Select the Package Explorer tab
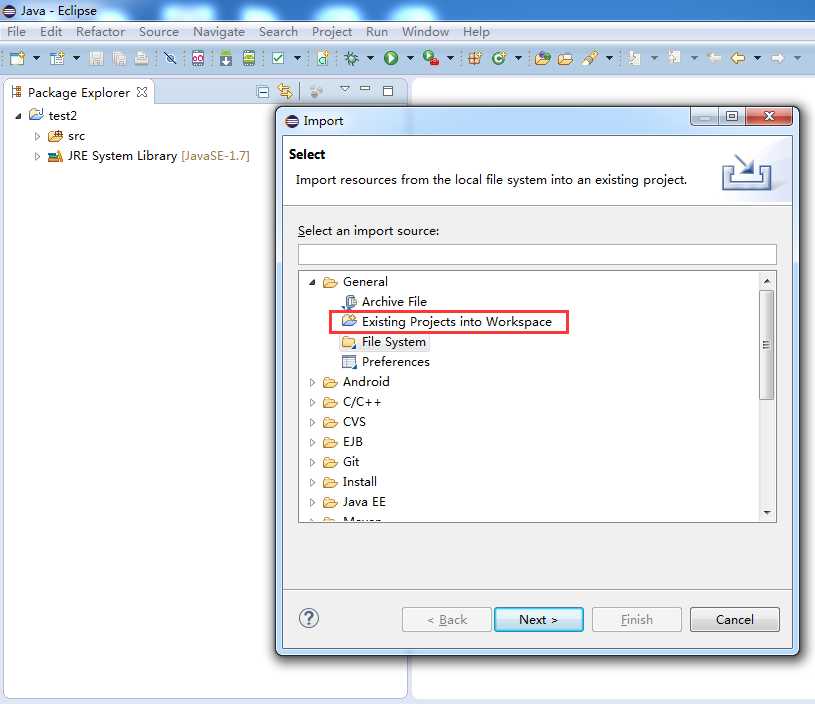 79,93
